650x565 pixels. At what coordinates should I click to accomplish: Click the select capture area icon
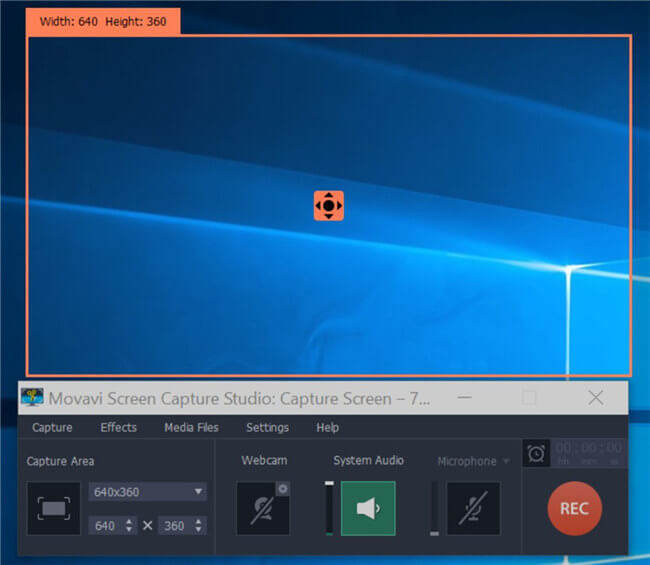coord(53,508)
